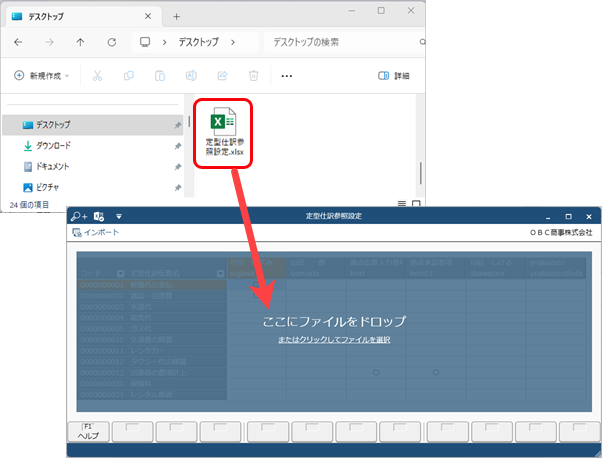Open the quick access toolbar dropdown arrow
The height and width of the screenshot is (458, 602).
(119, 217)
